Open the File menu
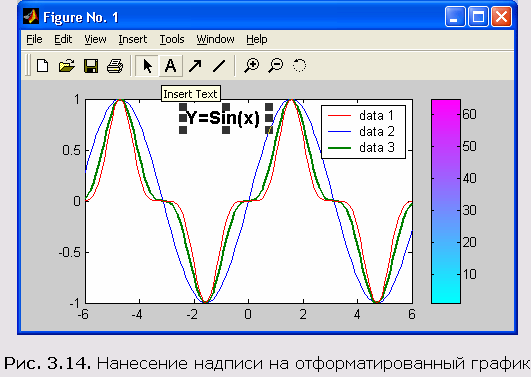Image resolution: width=531 pixels, height=377 pixels. [x=34, y=39]
